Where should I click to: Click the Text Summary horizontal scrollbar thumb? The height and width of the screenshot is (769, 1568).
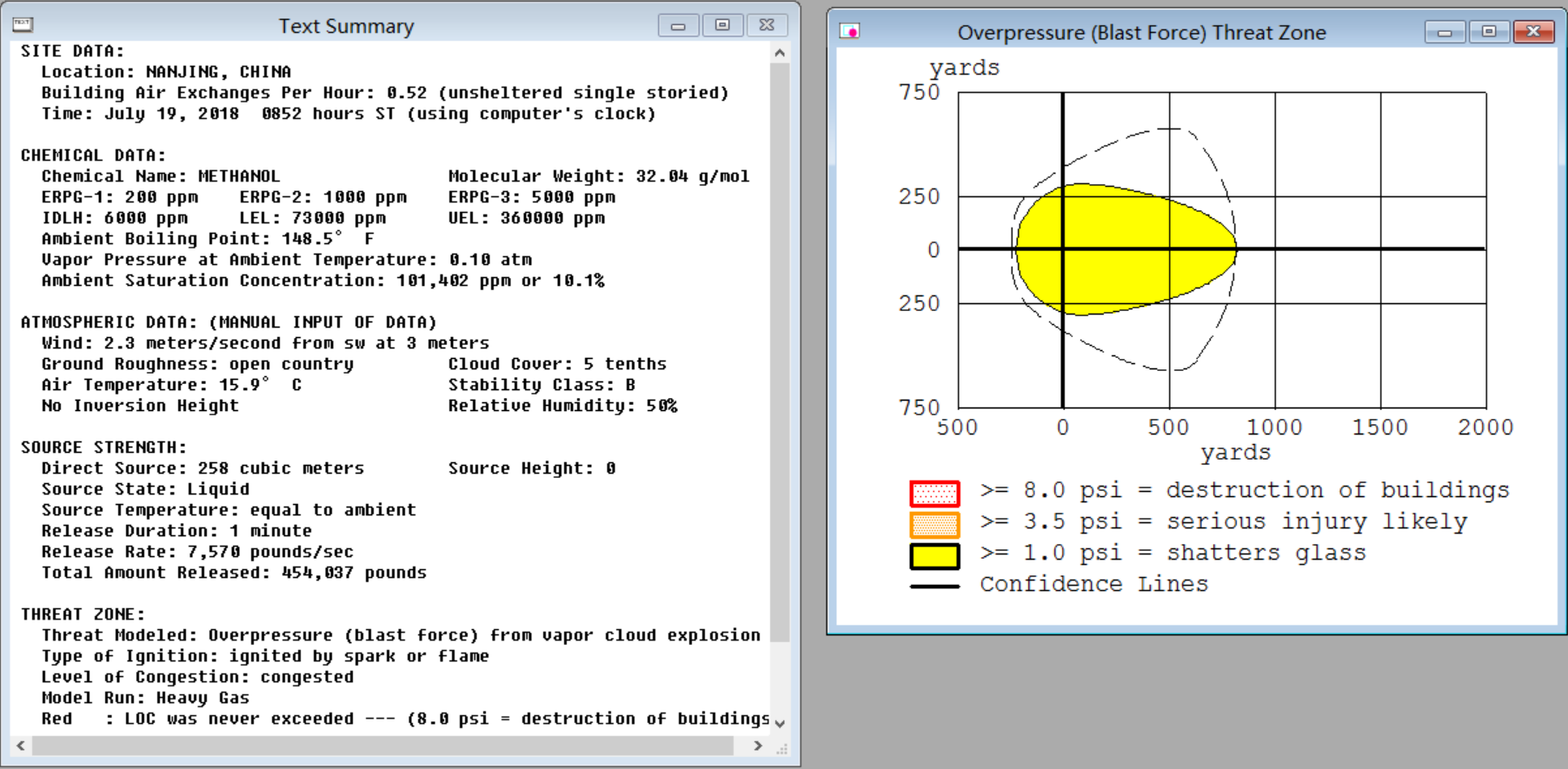[382, 746]
